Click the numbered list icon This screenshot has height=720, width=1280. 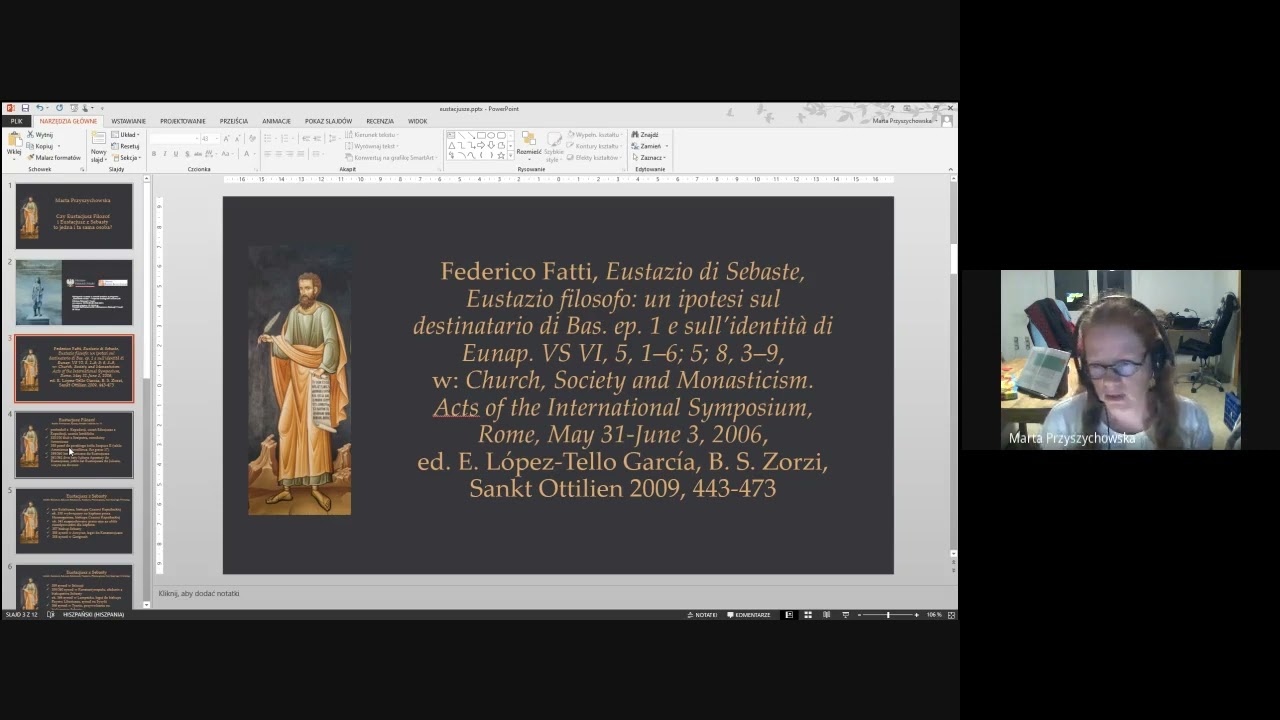[283, 138]
